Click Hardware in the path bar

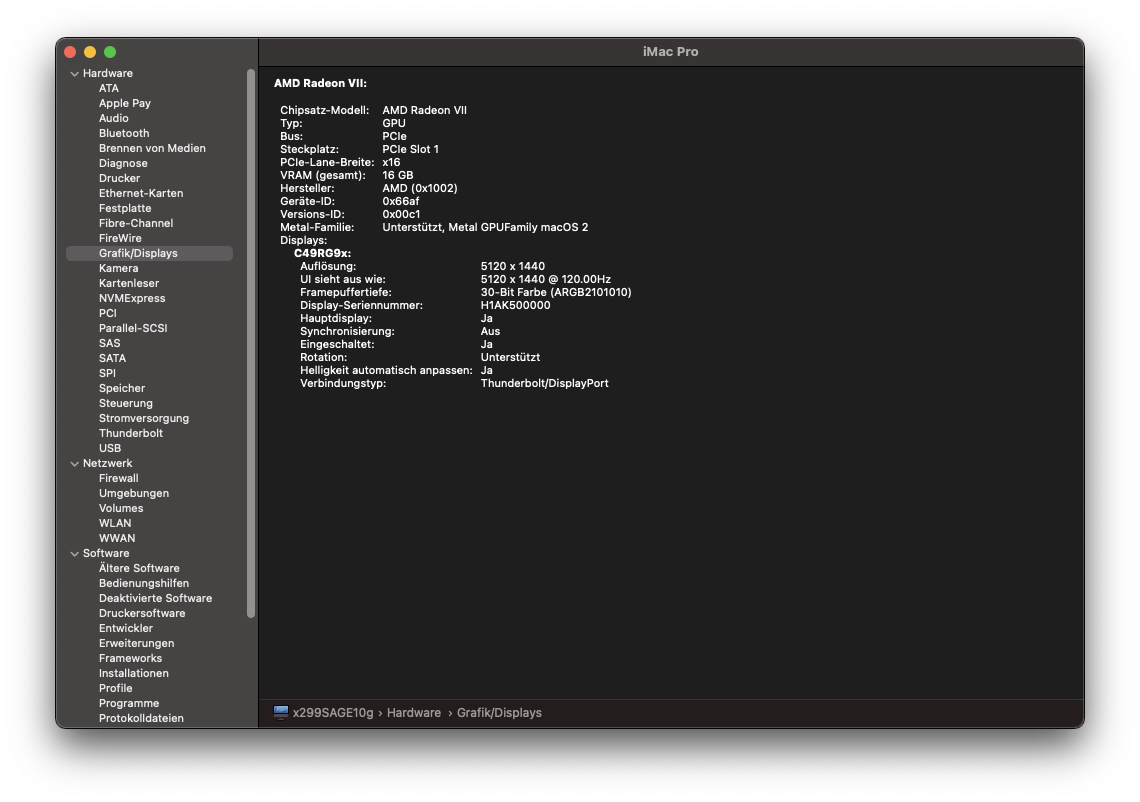tap(413, 713)
